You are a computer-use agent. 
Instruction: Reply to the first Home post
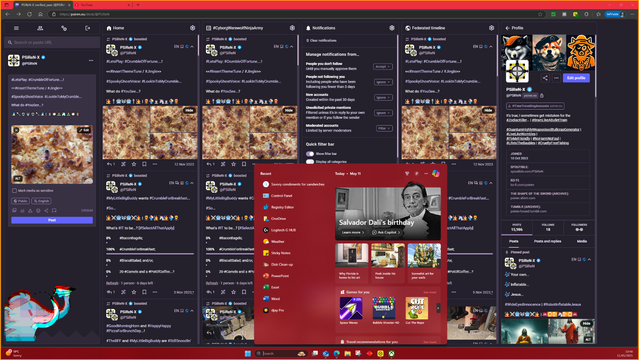pos(110,164)
